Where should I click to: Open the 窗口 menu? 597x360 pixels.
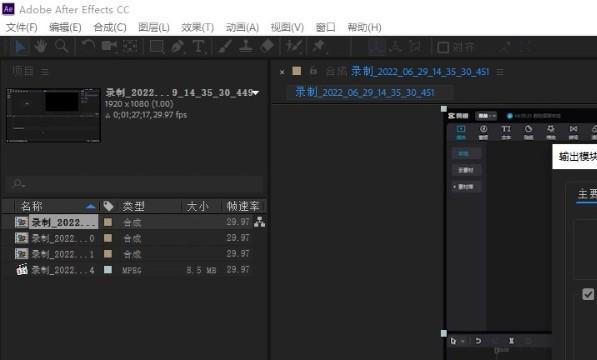[x=326, y=27]
